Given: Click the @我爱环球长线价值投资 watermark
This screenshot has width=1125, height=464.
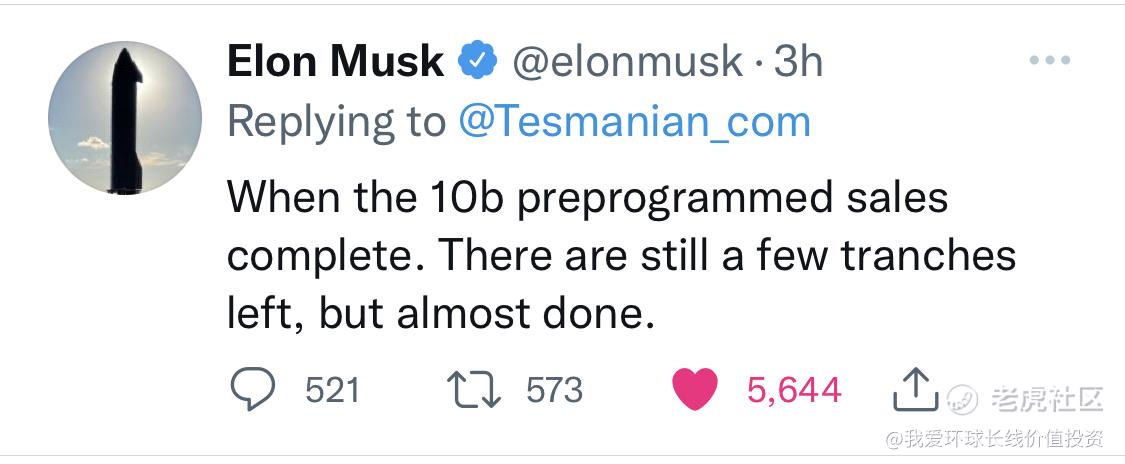Looking at the screenshot, I should [x=994, y=438].
